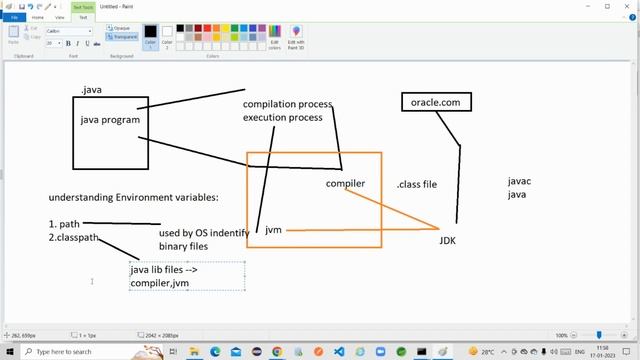The height and width of the screenshot is (360, 640).
Task: Click the volume icon in system tray
Action: tap(554, 351)
